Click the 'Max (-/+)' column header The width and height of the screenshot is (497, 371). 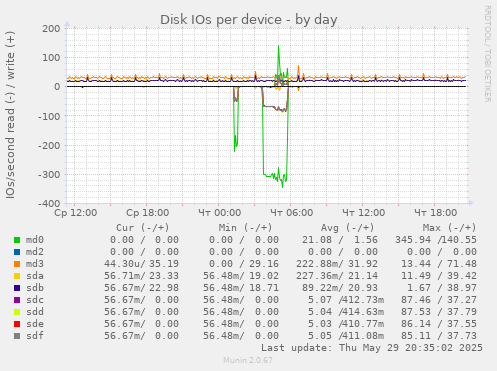click(449, 228)
